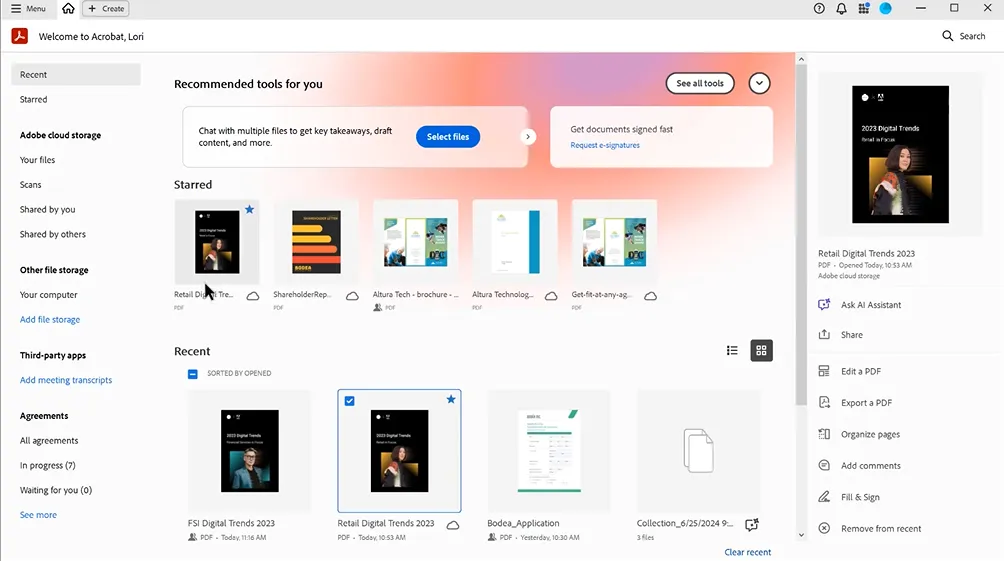The width and height of the screenshot is (1004, 561).
Task: Click star icon on starred Retail Digital Trends
Action: click(x=249, y=209)
